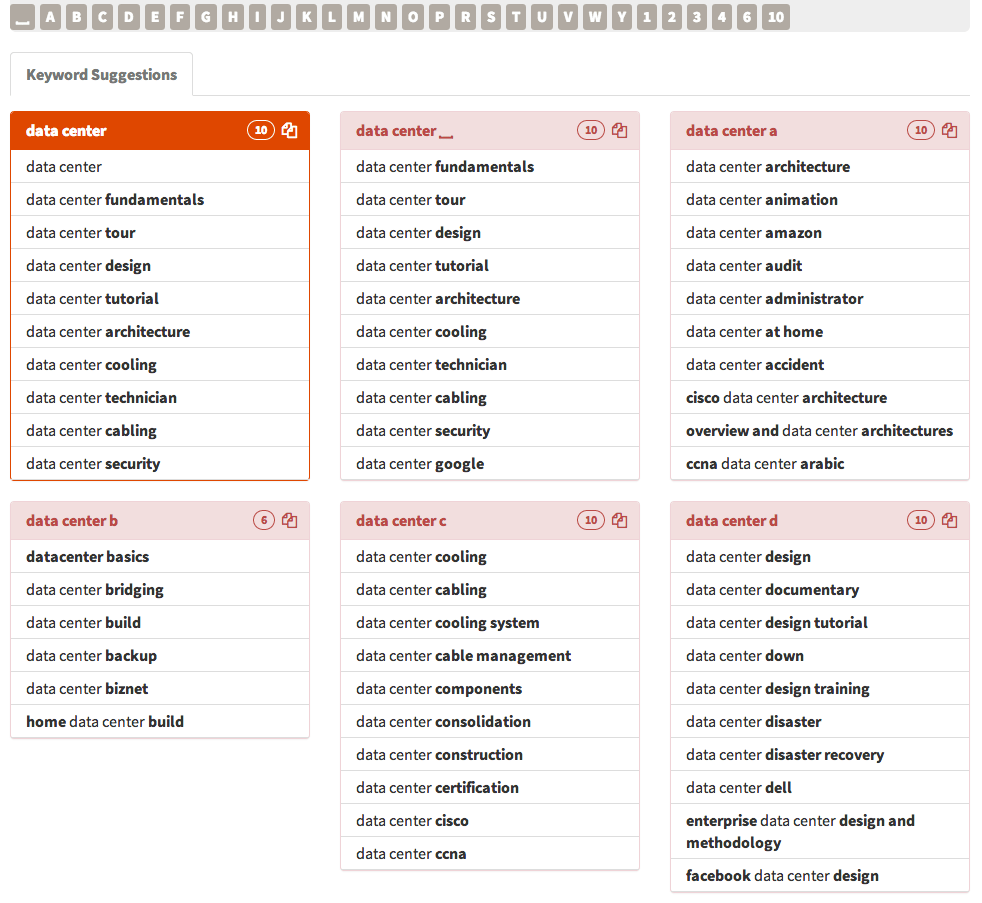
Task: Select the orange 'data center' card header
Action: 160,130
